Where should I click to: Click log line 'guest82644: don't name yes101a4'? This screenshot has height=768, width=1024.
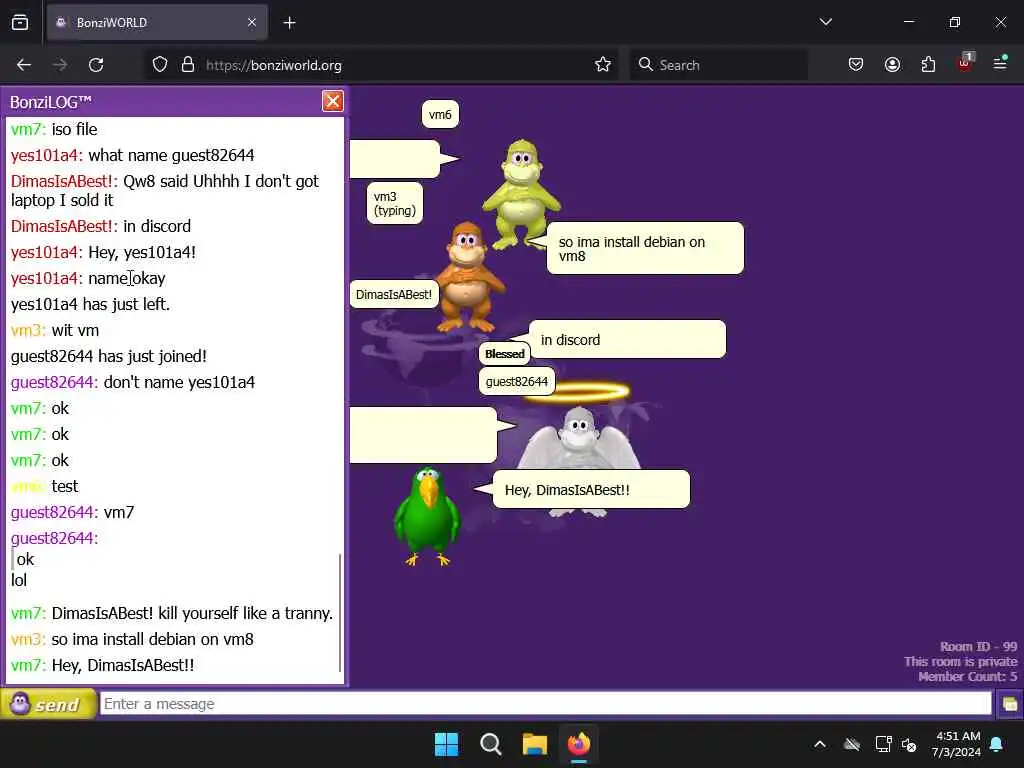[x=133, y=383]
